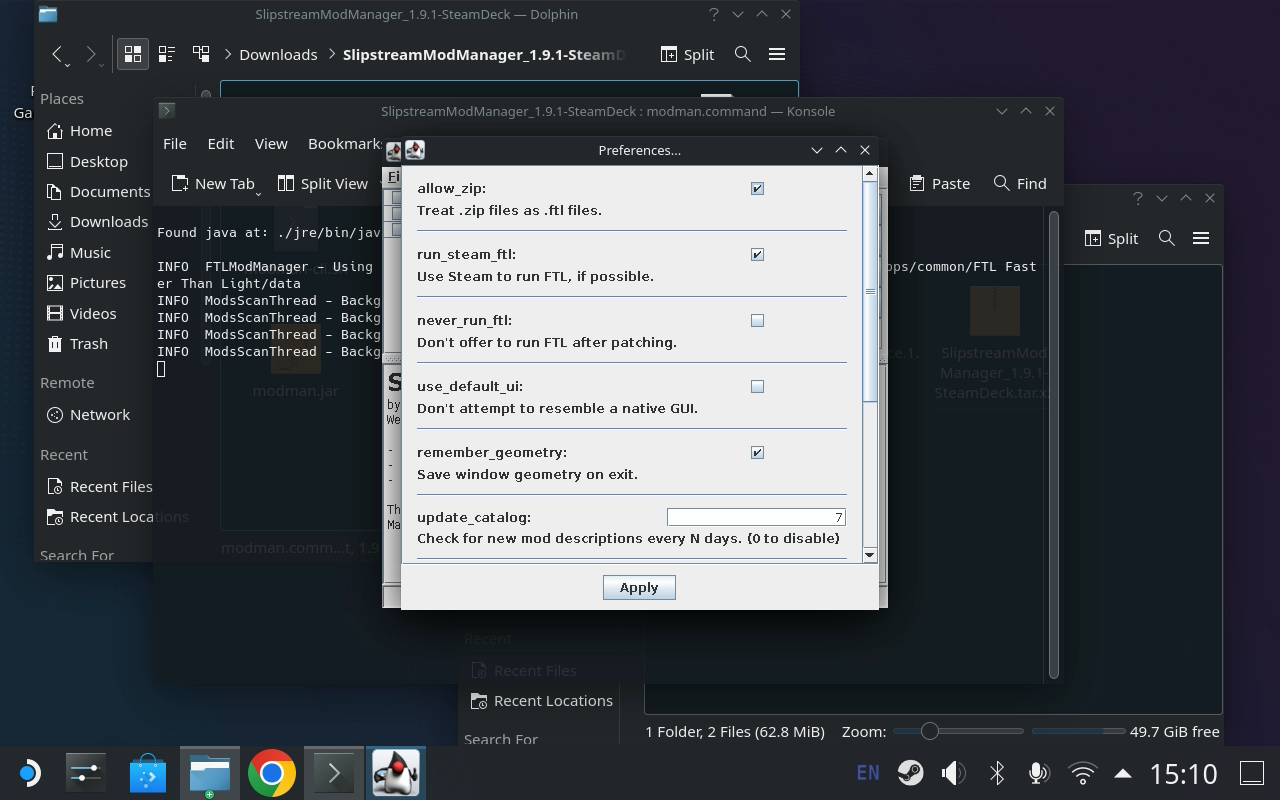Open the Wi-Fi network menu in the tray

pyautogui.click(x=1082, y=773)
